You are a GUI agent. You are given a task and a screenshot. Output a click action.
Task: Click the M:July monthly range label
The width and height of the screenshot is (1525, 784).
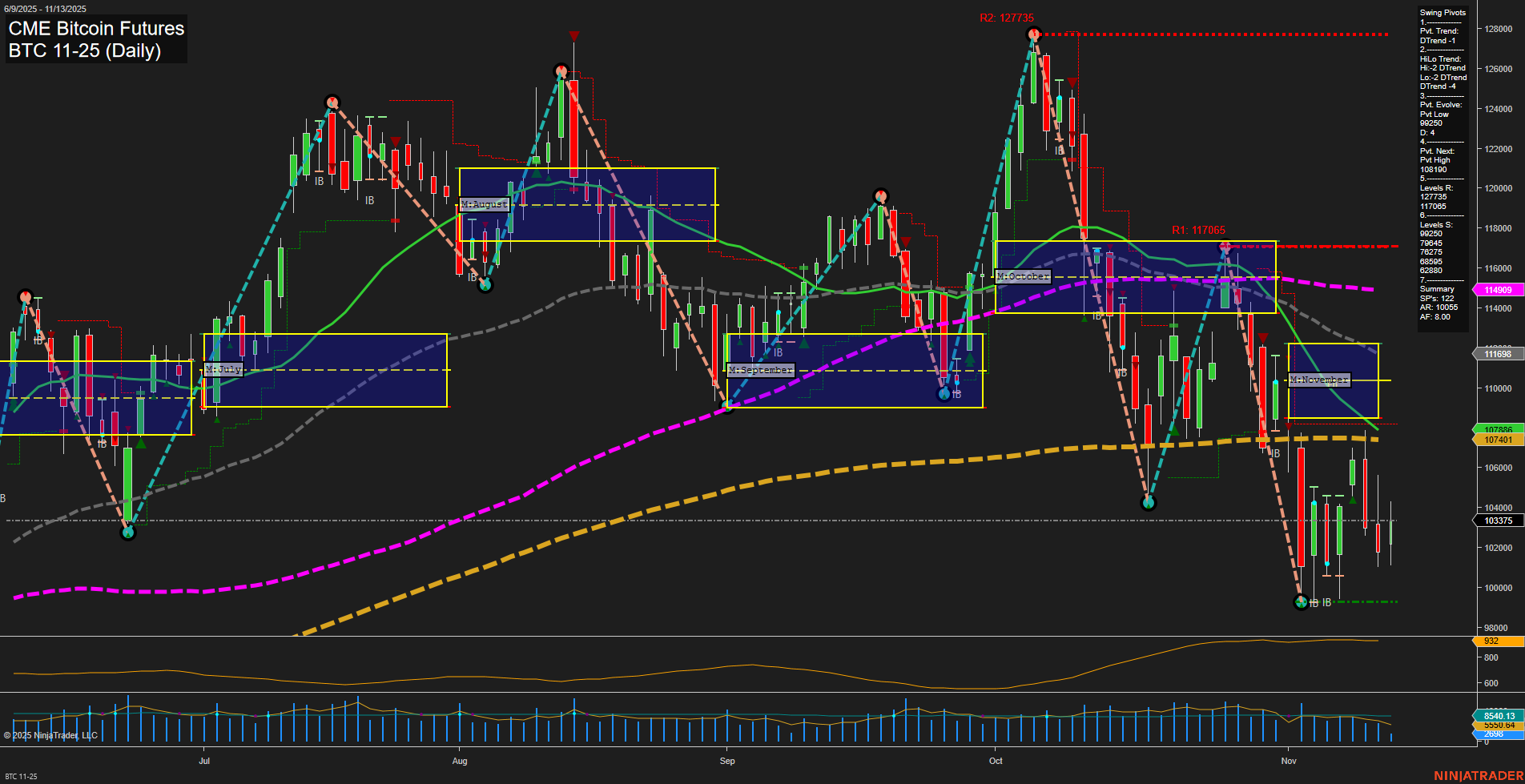223,369
